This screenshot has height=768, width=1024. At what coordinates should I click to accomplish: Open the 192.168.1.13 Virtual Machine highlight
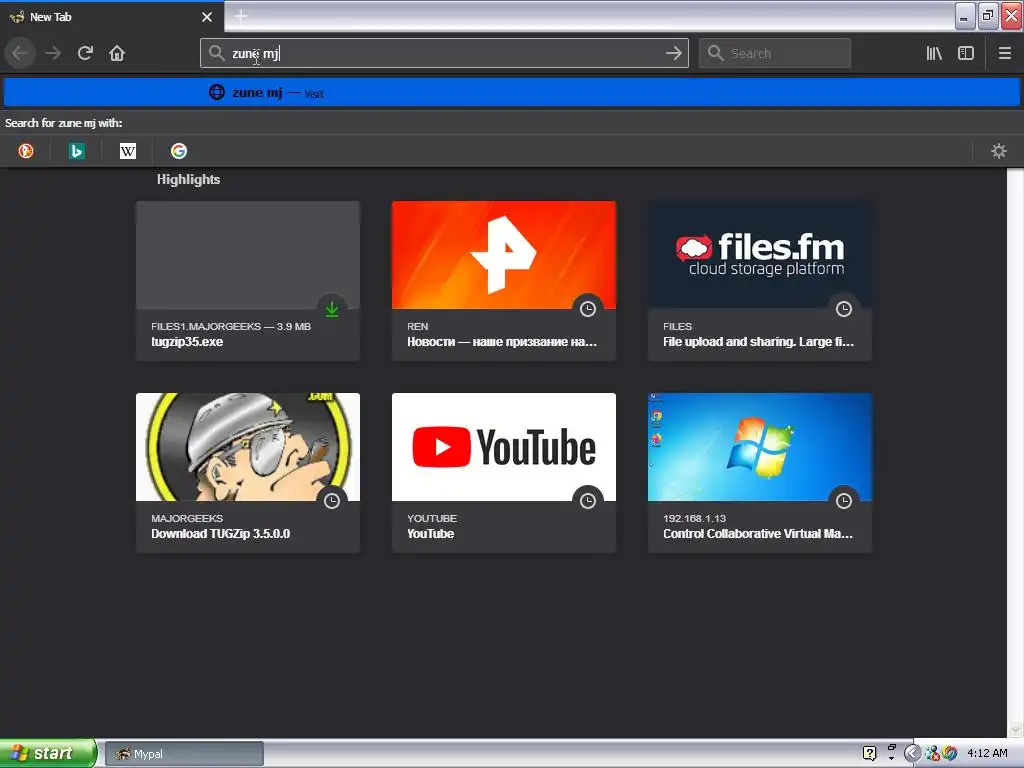[x=760, y=473]
